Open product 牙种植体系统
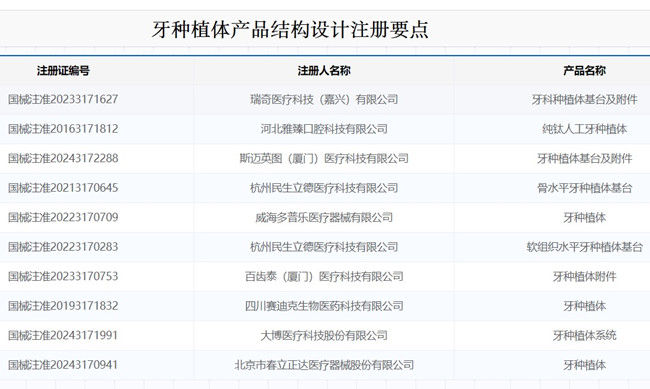650x389 pixels. 584,336
